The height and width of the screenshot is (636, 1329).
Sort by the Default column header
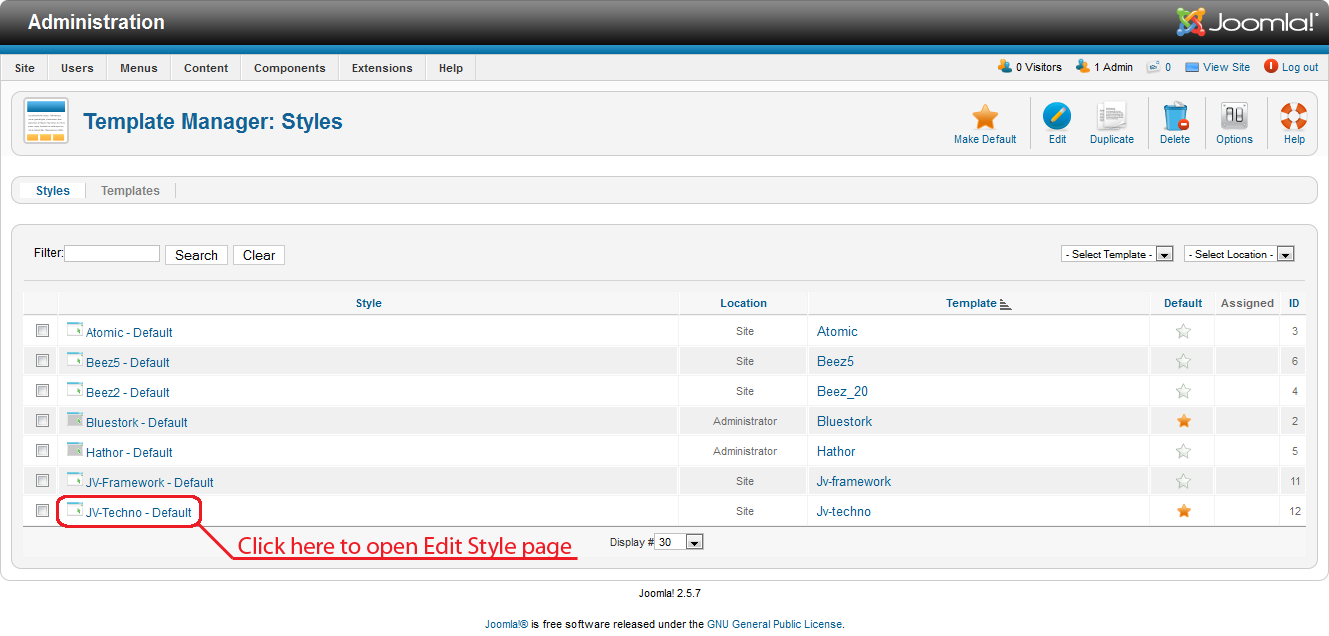1183,303
